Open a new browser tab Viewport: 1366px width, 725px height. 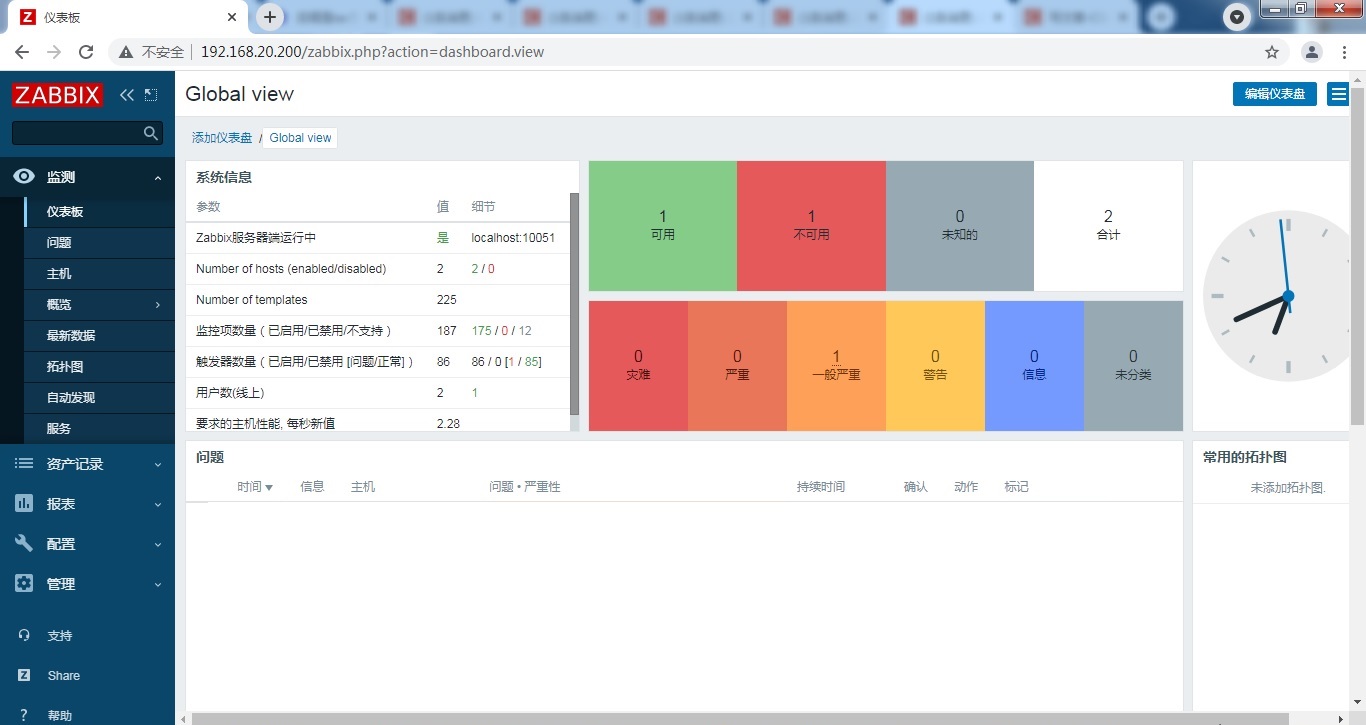point(269,17)
